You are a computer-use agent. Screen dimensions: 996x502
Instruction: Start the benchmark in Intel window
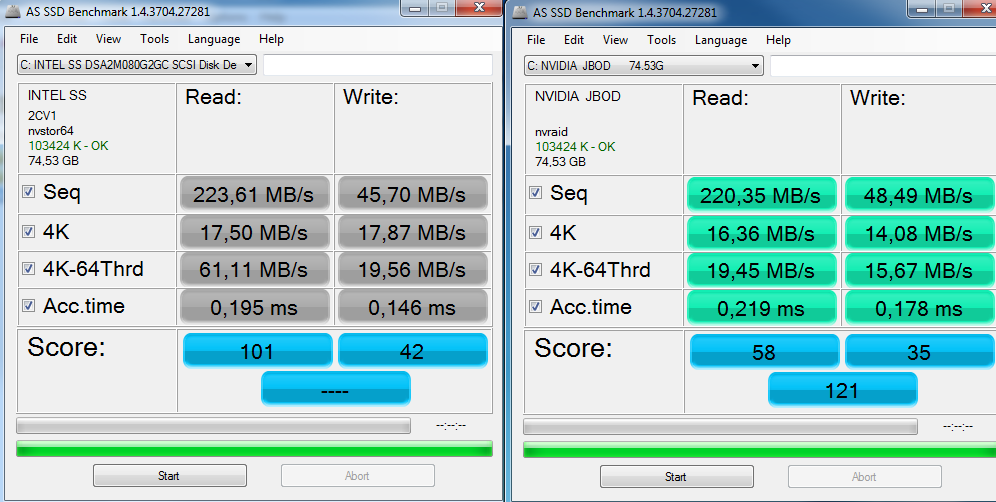pyautogui.click(x=170, y=475)
